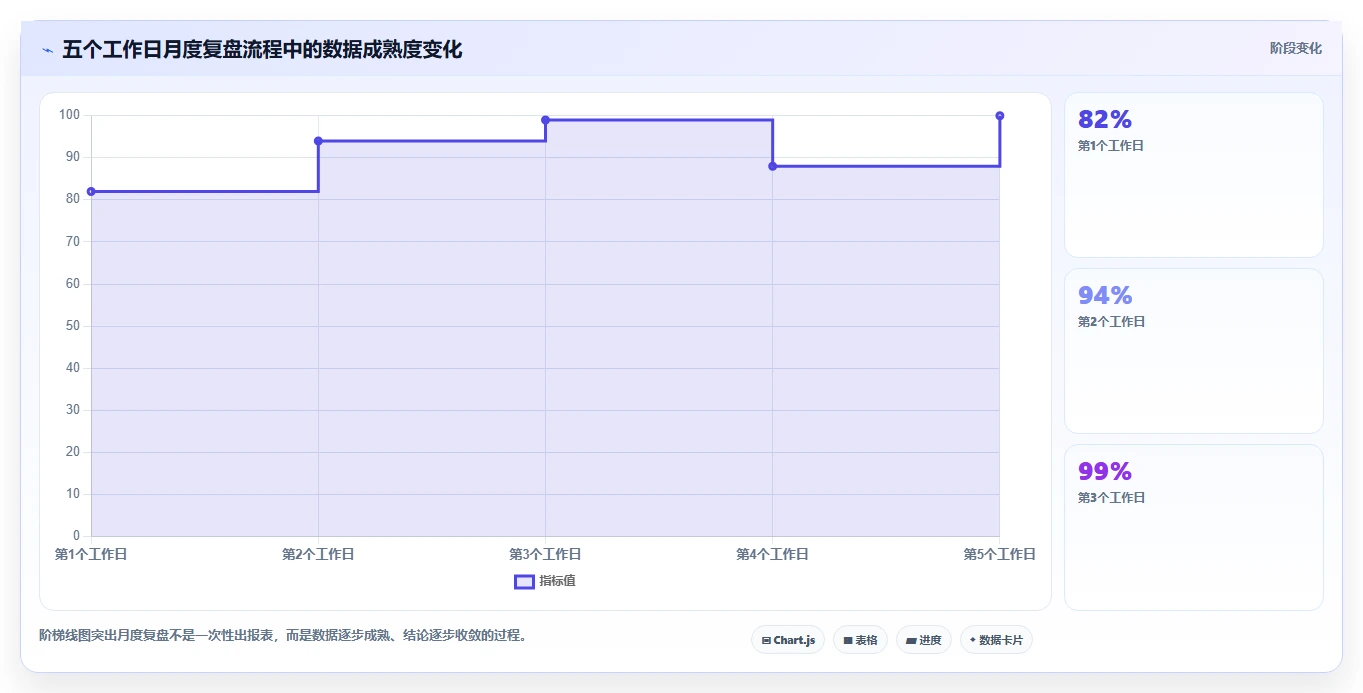Viewport: 1363px width, 693px height.
Task: Open the 82% 第1个工作日 card
Action: 1193,175
